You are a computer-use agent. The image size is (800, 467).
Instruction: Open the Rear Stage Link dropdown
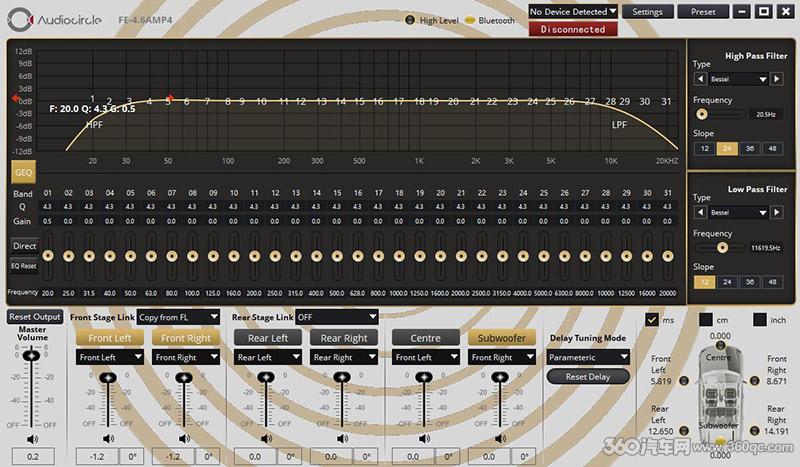(337, 317)
